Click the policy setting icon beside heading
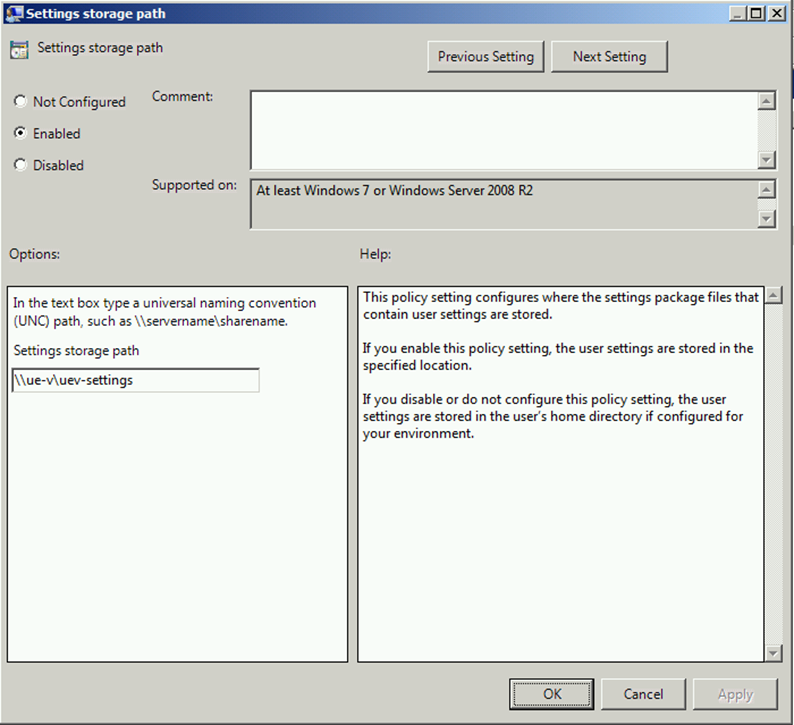 19,50
